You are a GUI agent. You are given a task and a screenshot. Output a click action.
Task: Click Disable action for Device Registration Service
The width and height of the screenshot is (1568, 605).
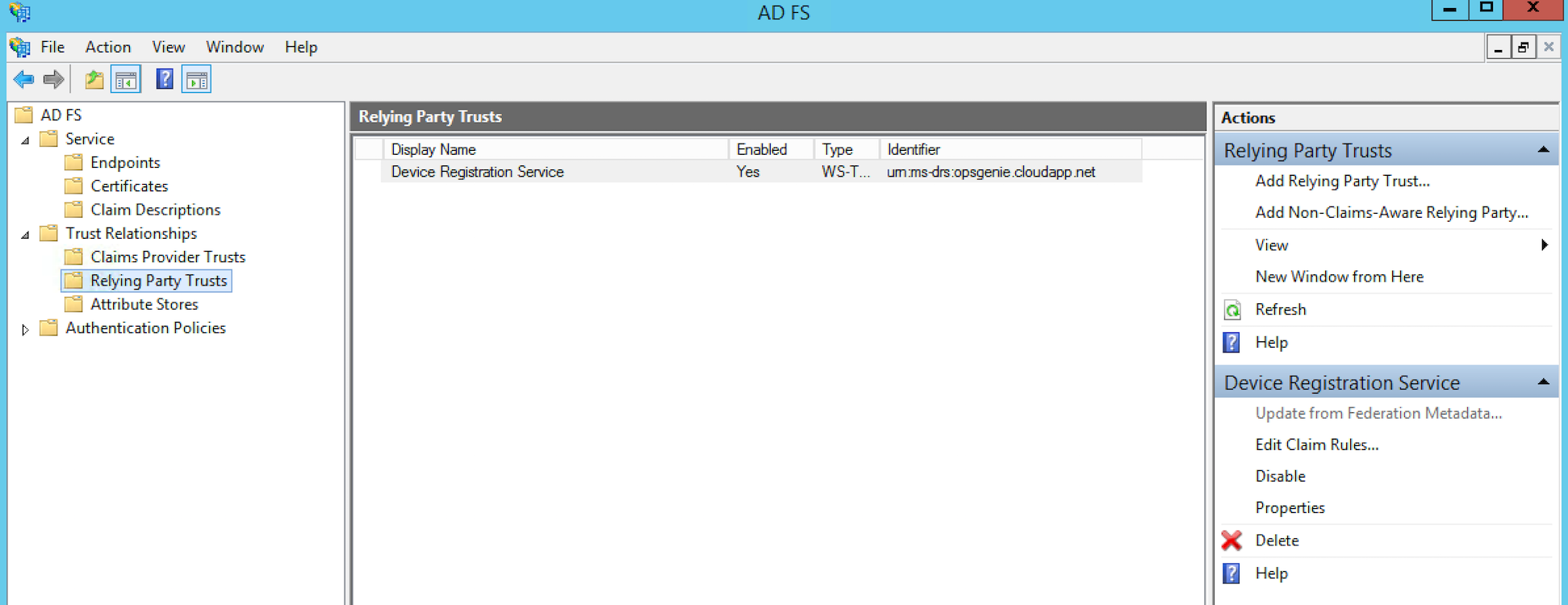tap(1280, 476)
